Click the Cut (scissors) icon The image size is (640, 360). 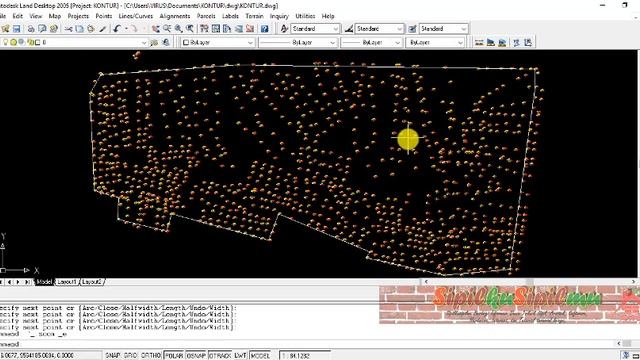point(68,29)
